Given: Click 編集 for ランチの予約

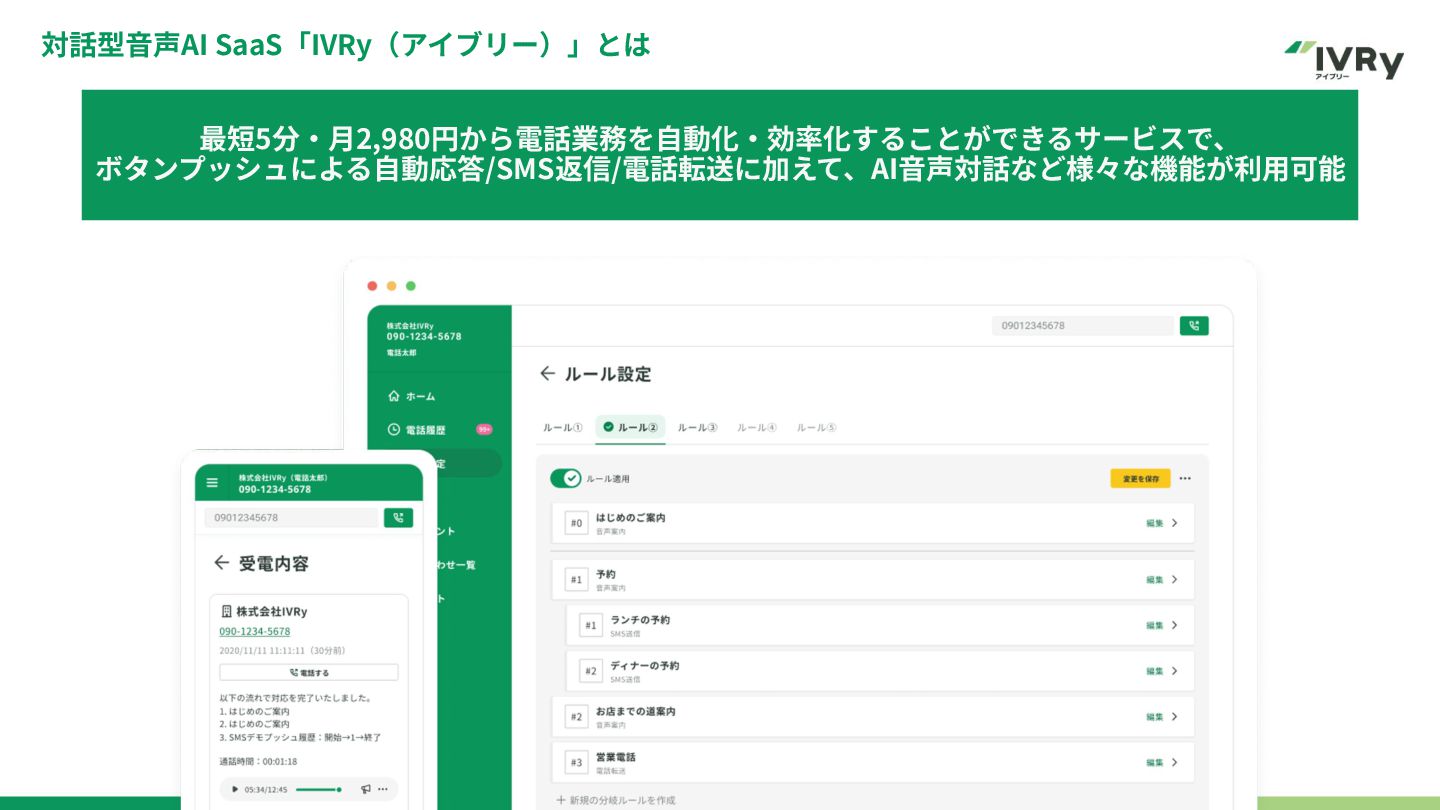Looking at the screenshot, I should pyautogui.click(x=1155, y=626).
